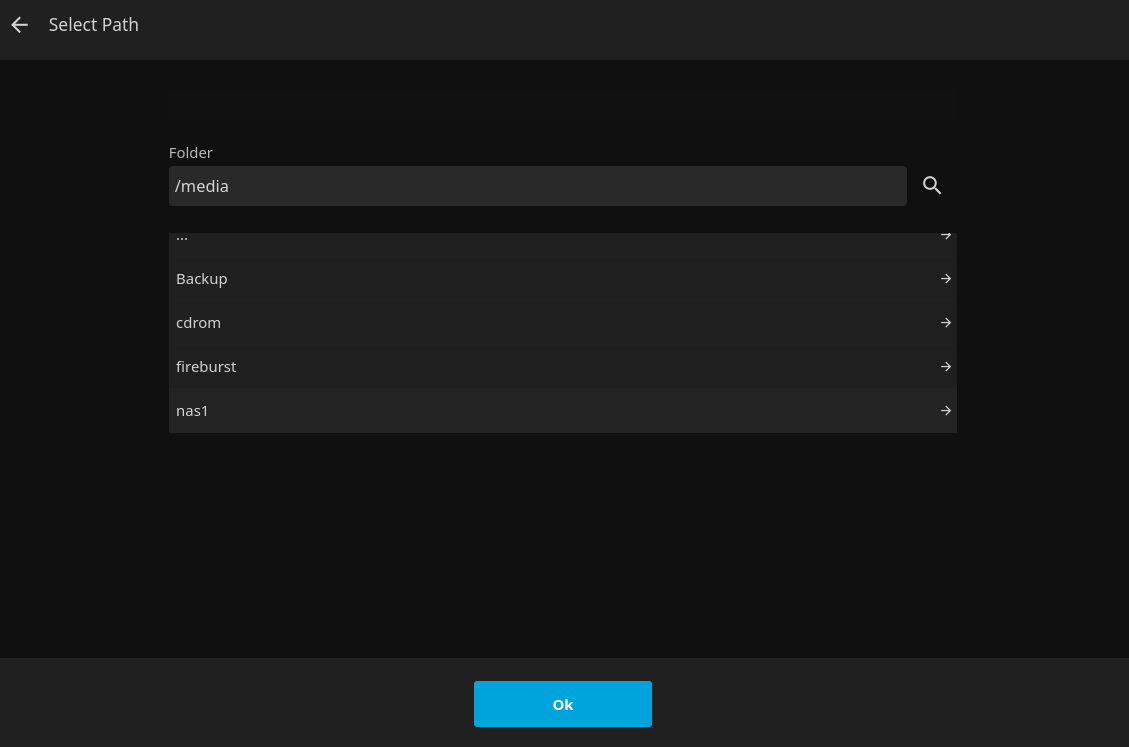Open the Backup folder

tap(202, 279)
